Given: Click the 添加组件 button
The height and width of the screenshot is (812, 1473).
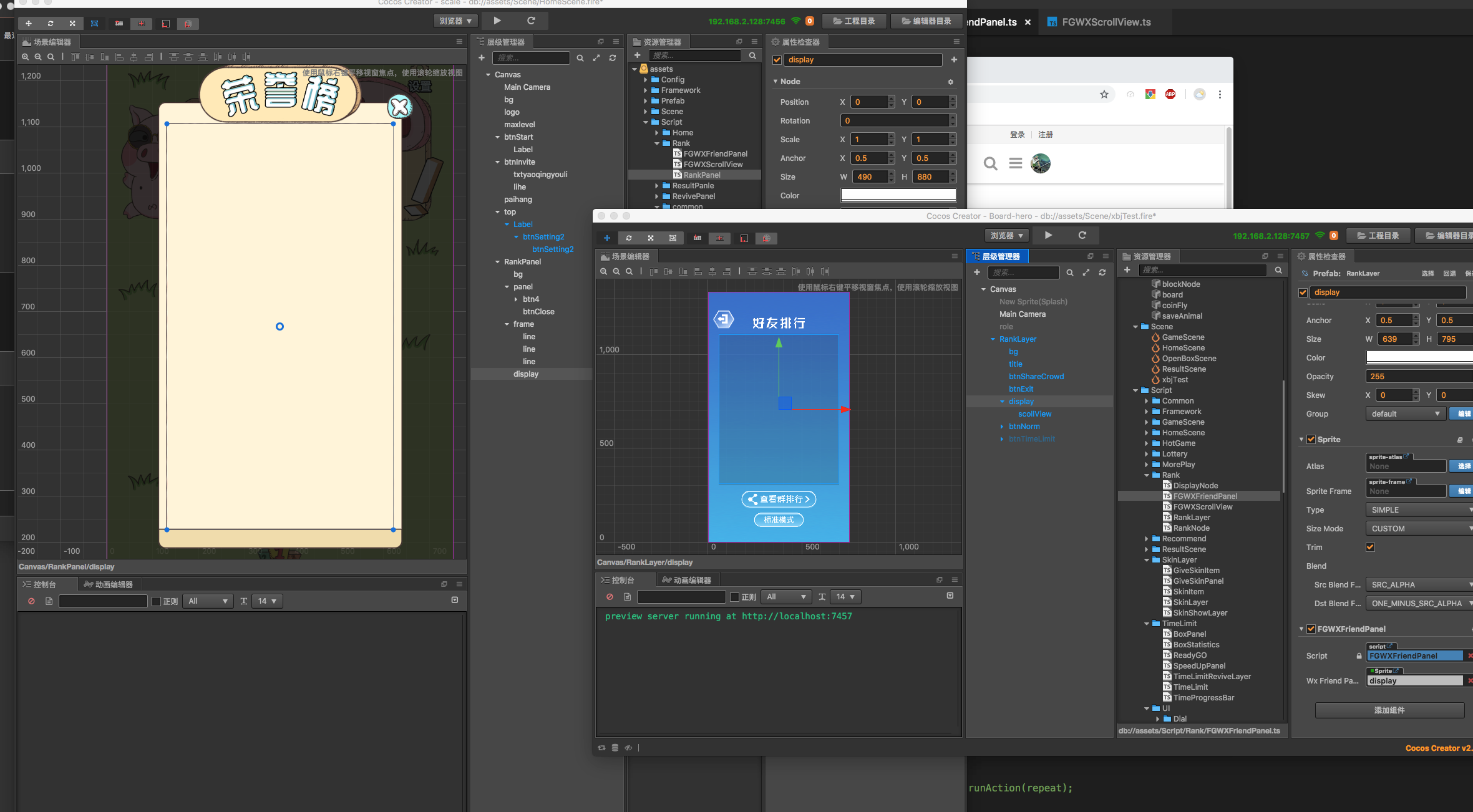Looking at the screenshot, I should (x=1389, y=710).
